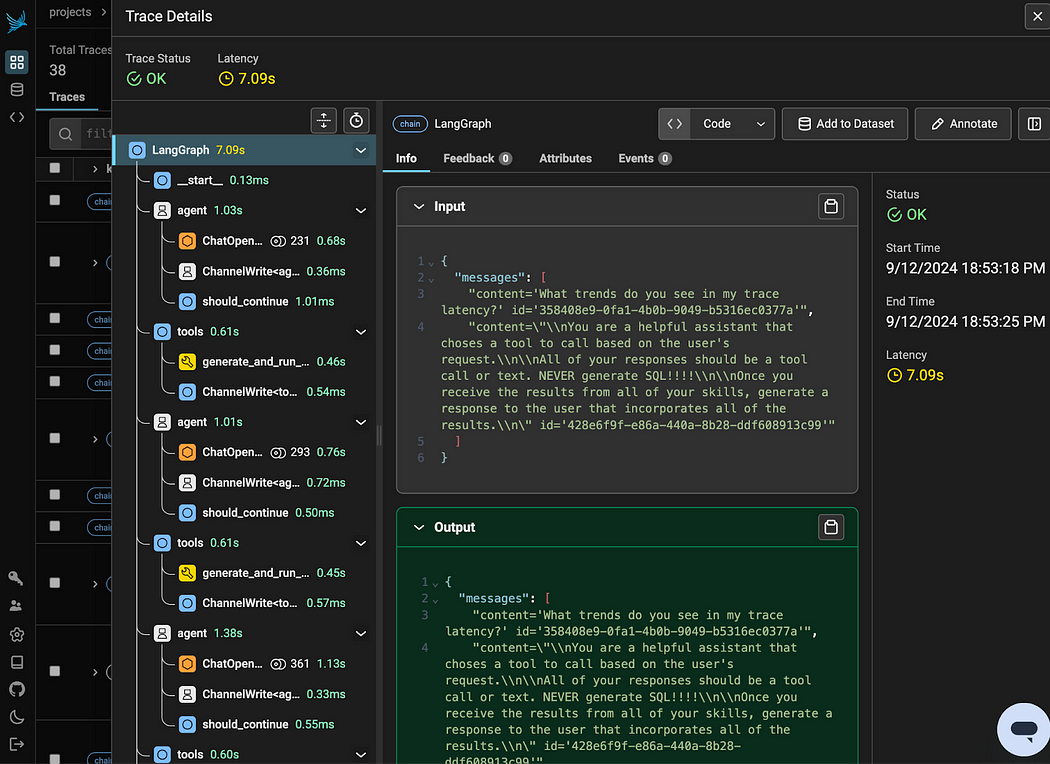
Task: Collapse the LangGraph 7.09s root span
Action: (361, 150)
